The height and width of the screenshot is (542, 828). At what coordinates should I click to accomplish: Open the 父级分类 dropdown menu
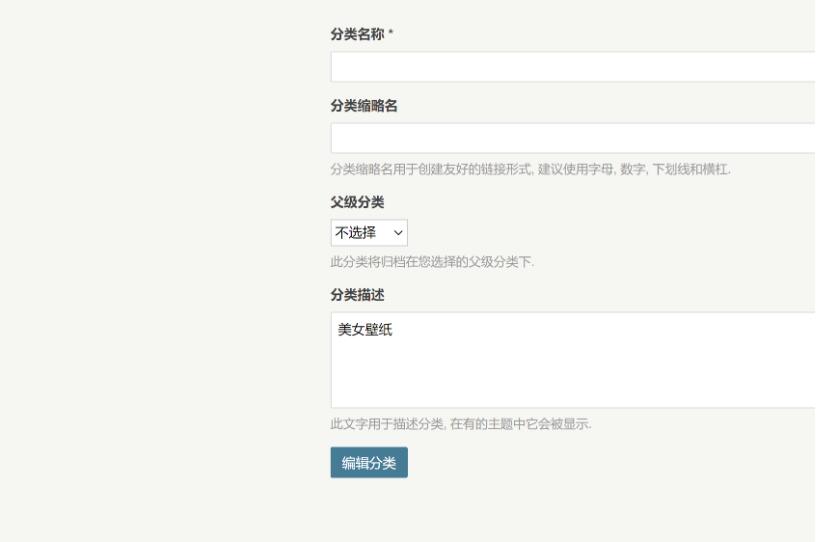[x=369, y=233]
